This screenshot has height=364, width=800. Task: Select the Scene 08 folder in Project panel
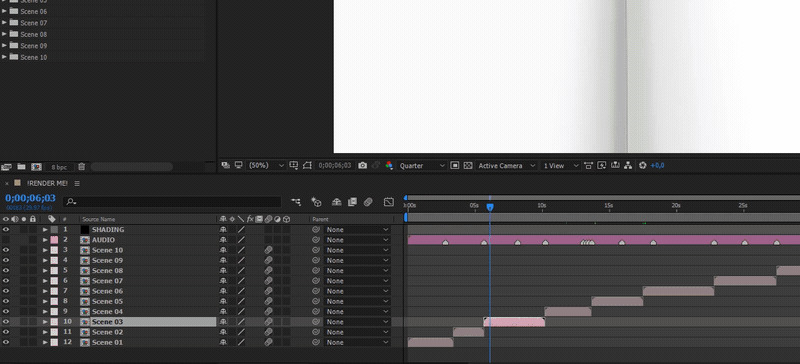coord(34,34)
